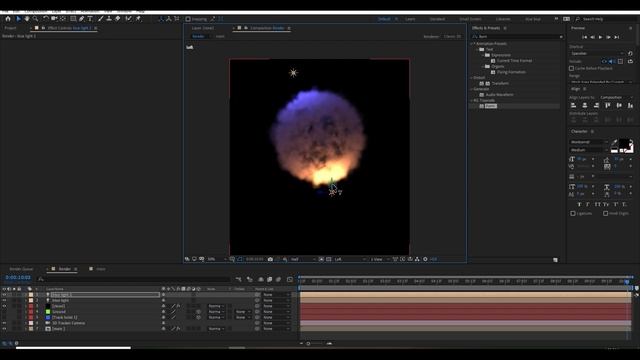Open Align Layers to Composition dropdown
640x360 pixels.
pos(616,98)
